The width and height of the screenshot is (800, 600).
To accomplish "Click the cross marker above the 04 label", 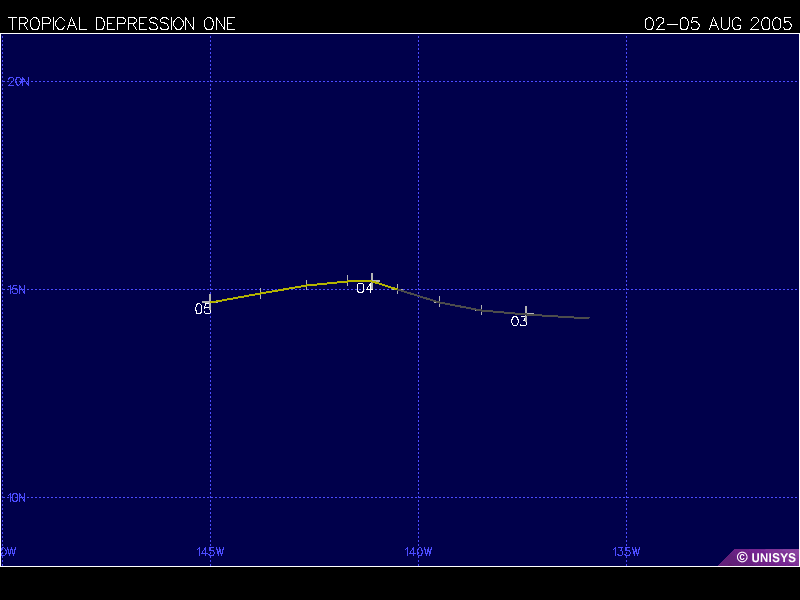I will click(x=372, y=280).
